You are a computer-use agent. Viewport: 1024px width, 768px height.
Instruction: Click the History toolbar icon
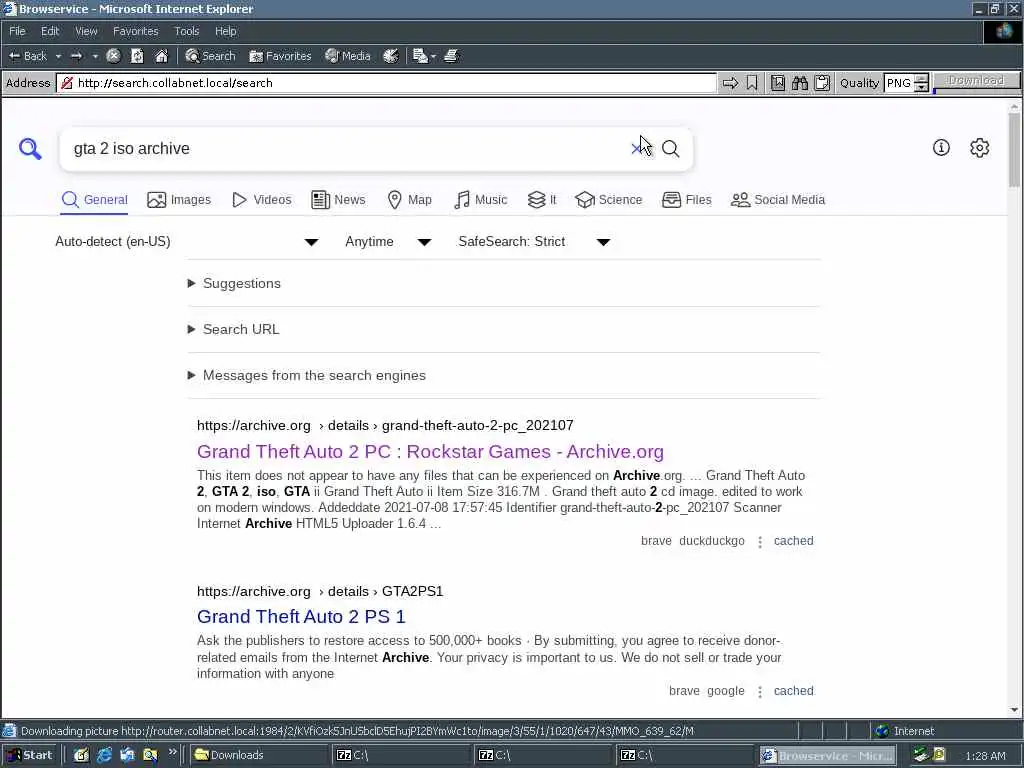[x=391, y=56]
